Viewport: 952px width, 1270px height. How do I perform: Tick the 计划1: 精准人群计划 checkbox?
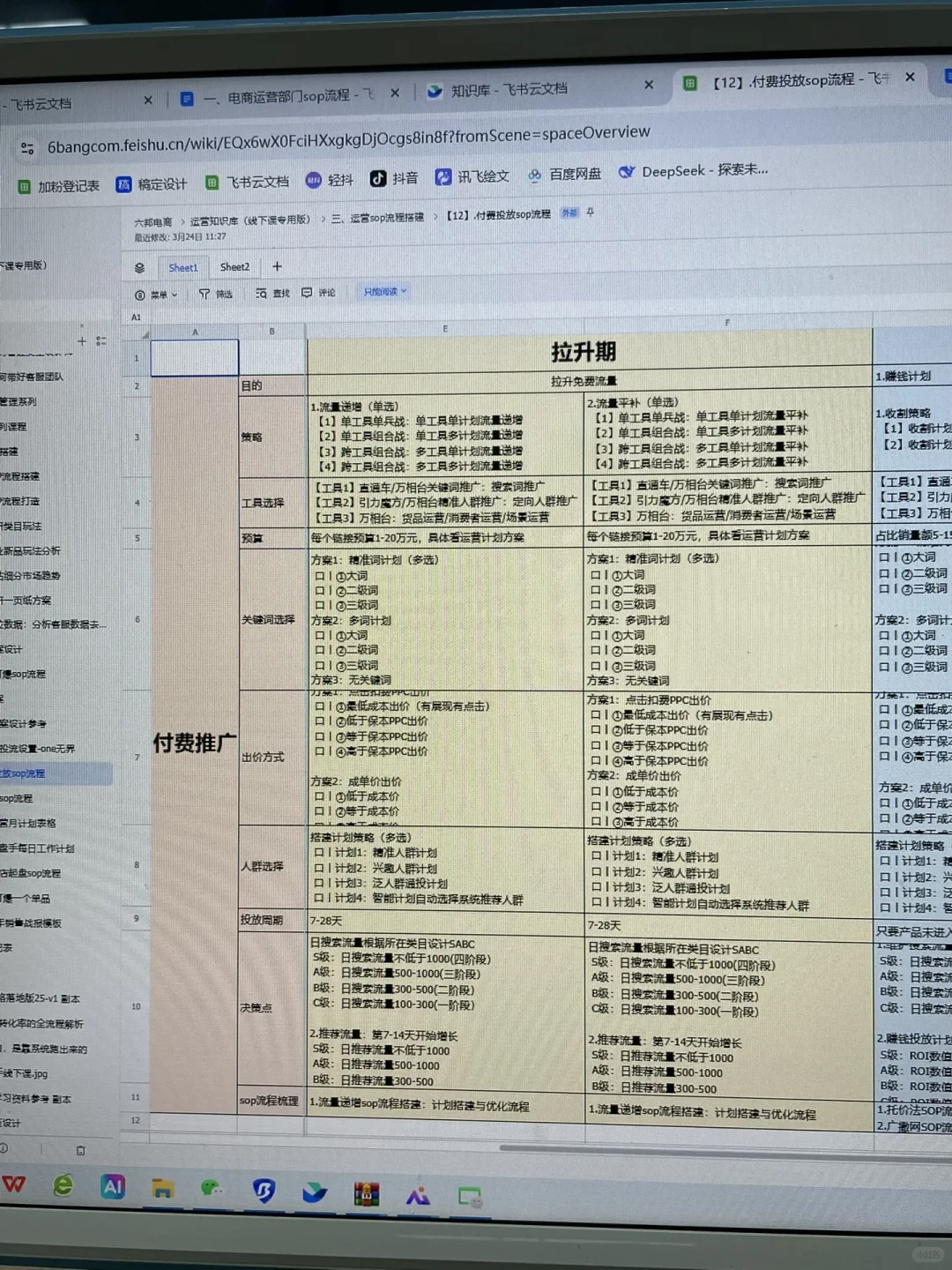pos(318,851)
